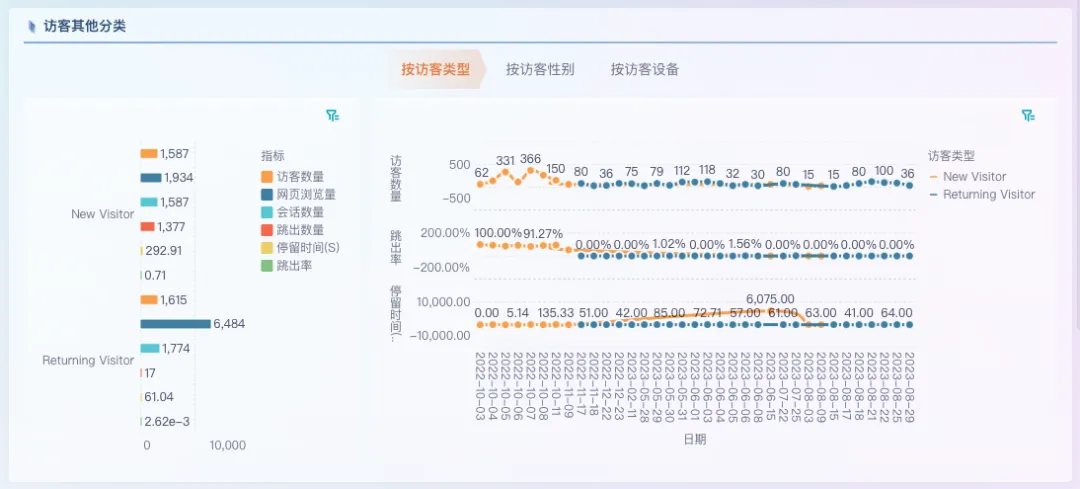The height and width of the screenshot is (489, 1080).
Task: Click the Returning Visitor bar labeled 6,484
Action: click(175, 324)
